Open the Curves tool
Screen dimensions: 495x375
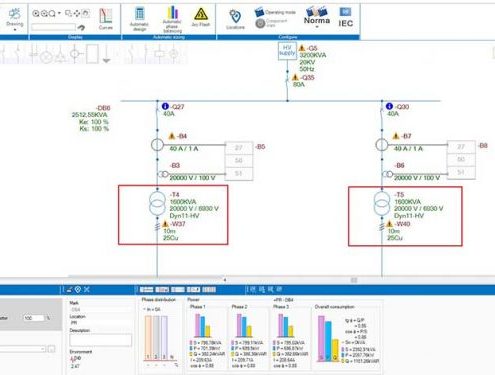click(x=106, y=19)
